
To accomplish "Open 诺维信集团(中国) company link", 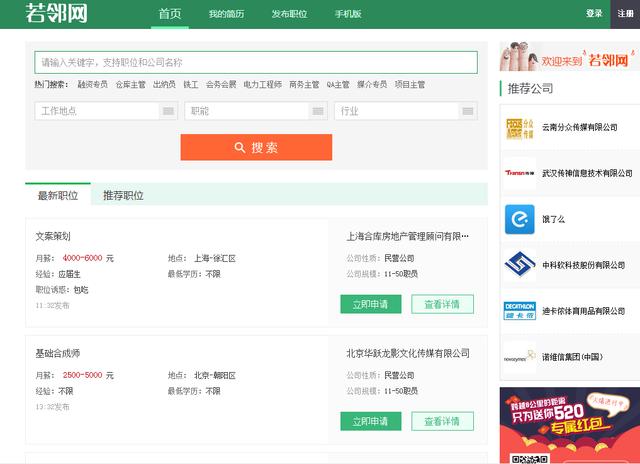I will [x=572, y=357].
